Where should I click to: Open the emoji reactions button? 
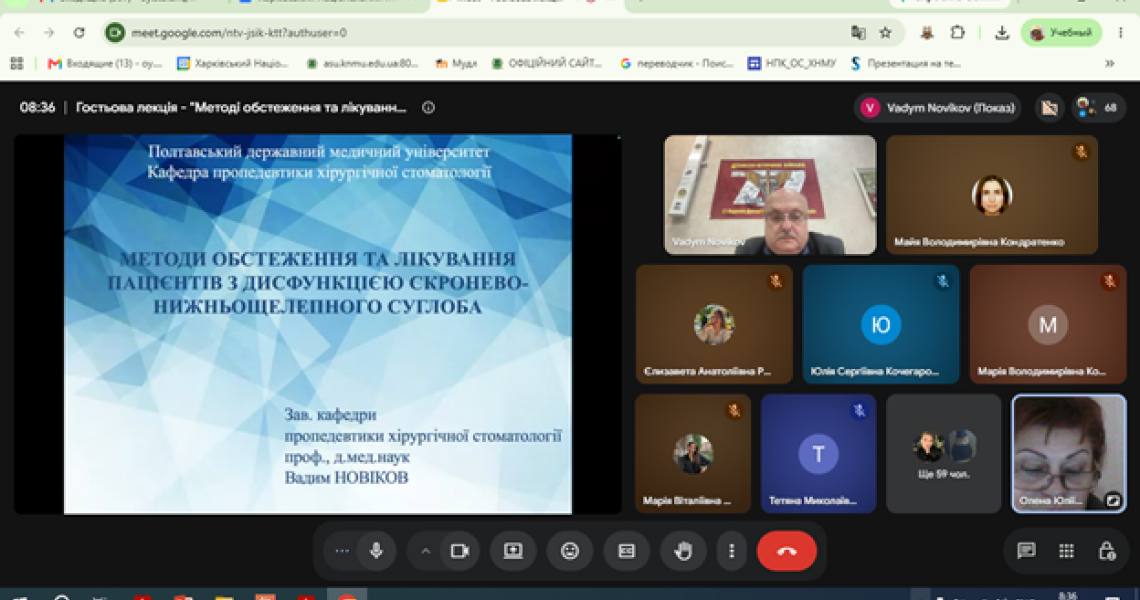(x=569, y=551)
